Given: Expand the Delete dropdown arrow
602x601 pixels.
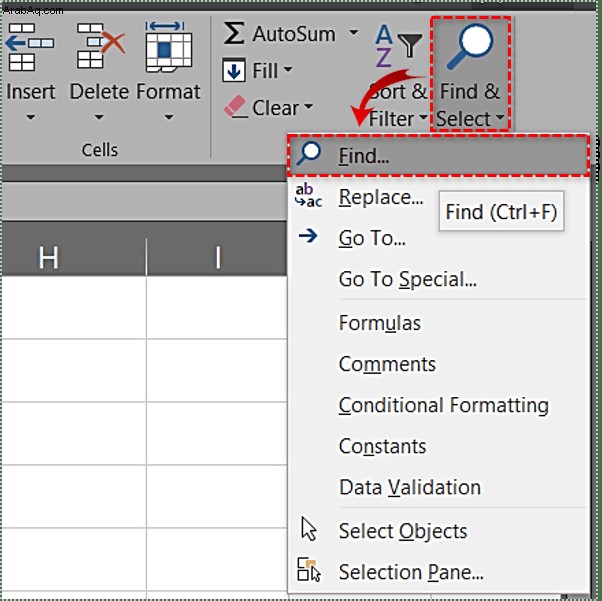Looking at the screenshot, I should (99, 117).
